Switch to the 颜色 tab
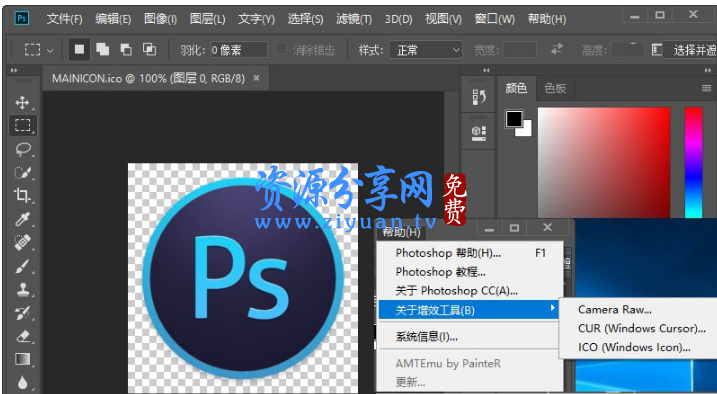717x394 pixels. point(516,88)
